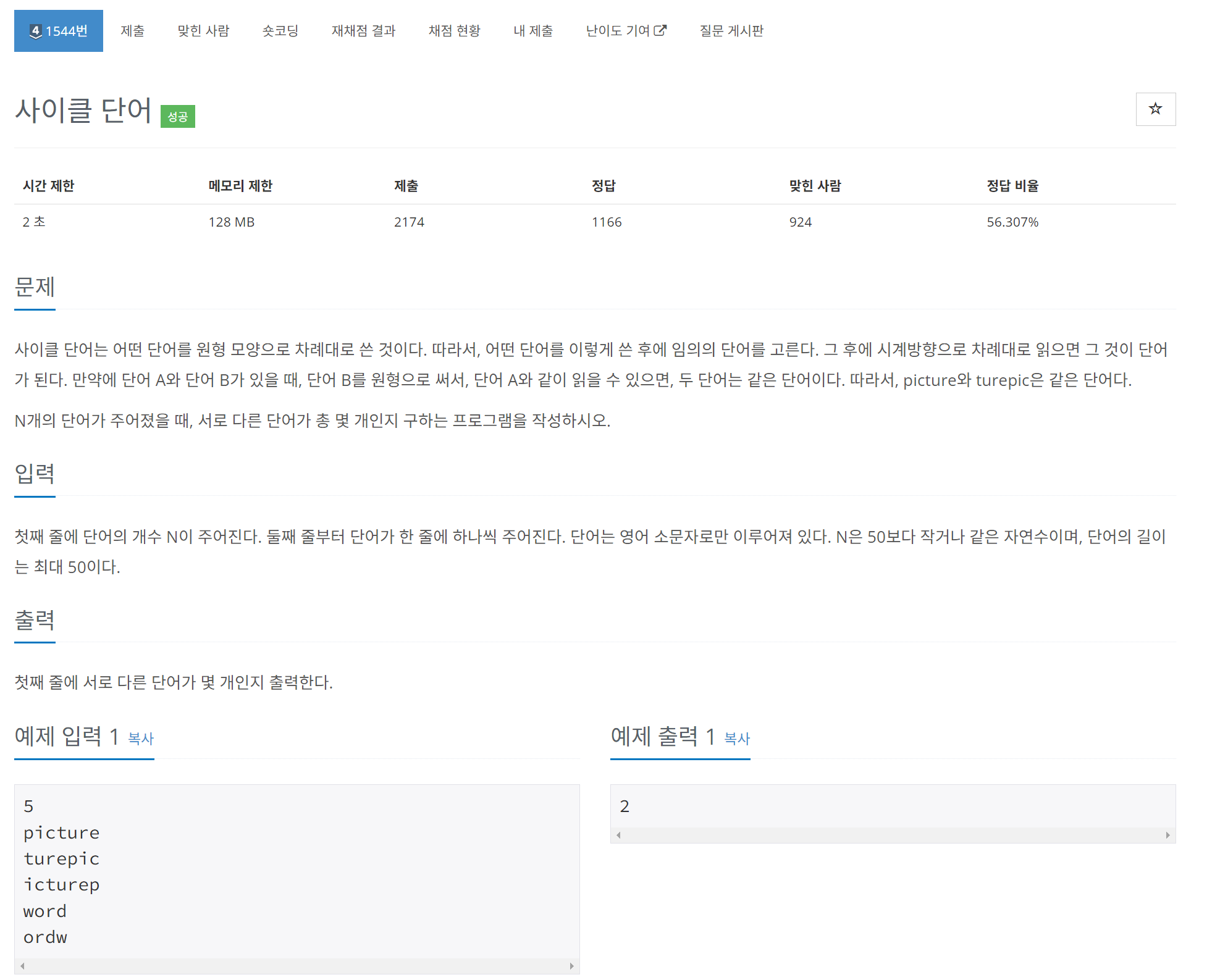Click left scroll arrow of example input box

[22, 966]
